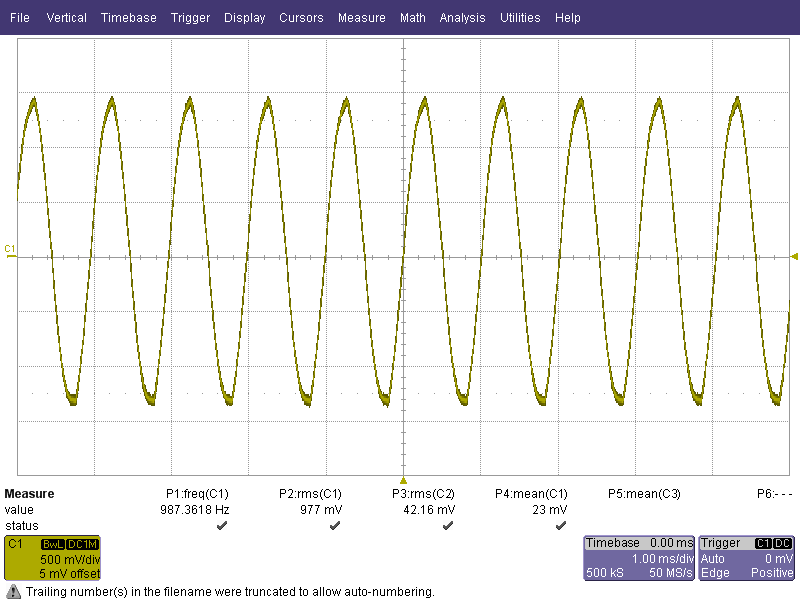
Task: Click the trigger delay marker below grid
Action: pos(403,481)
